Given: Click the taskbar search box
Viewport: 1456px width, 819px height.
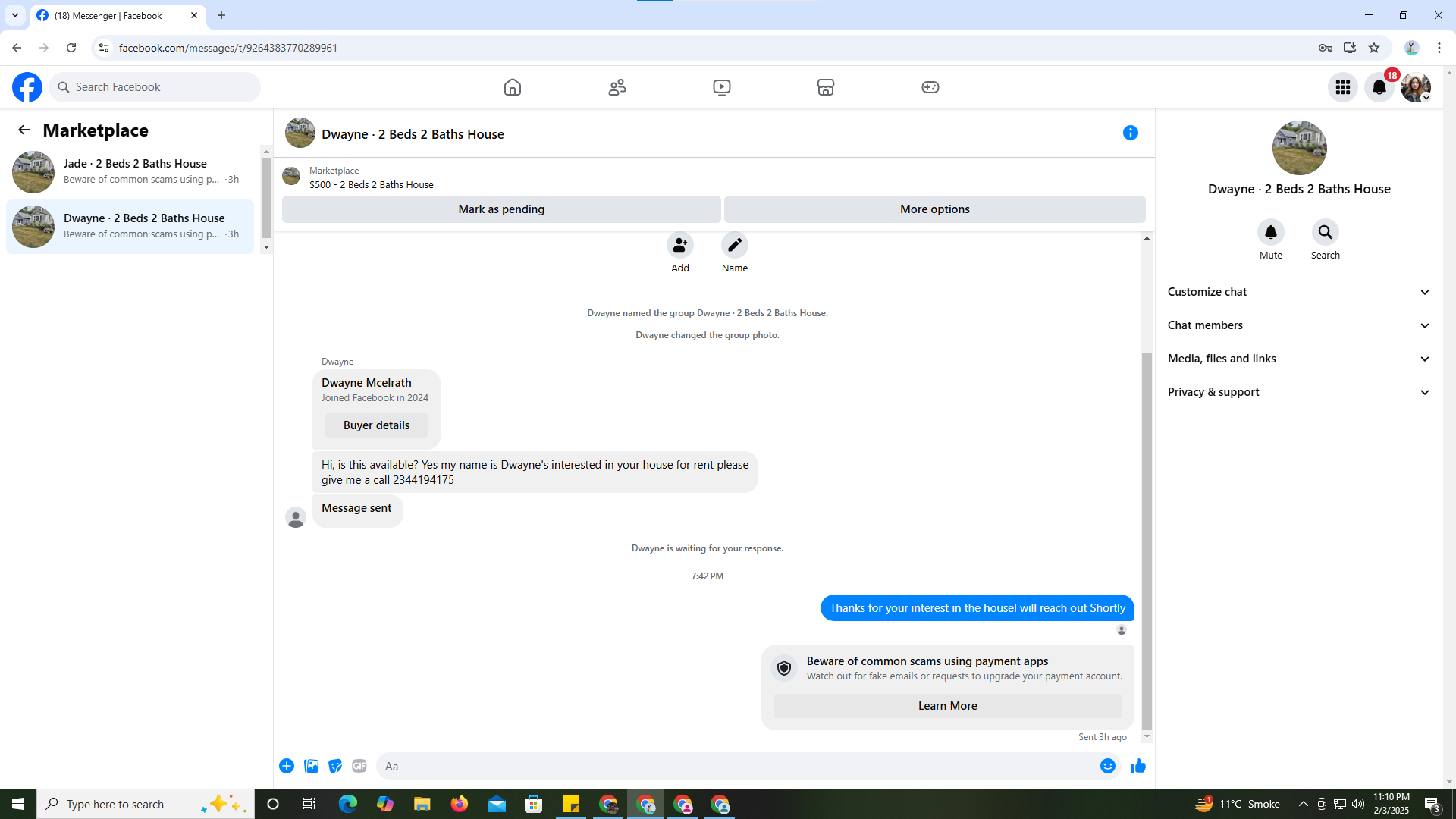Looking at the screenshot, I should click(145, 804).
